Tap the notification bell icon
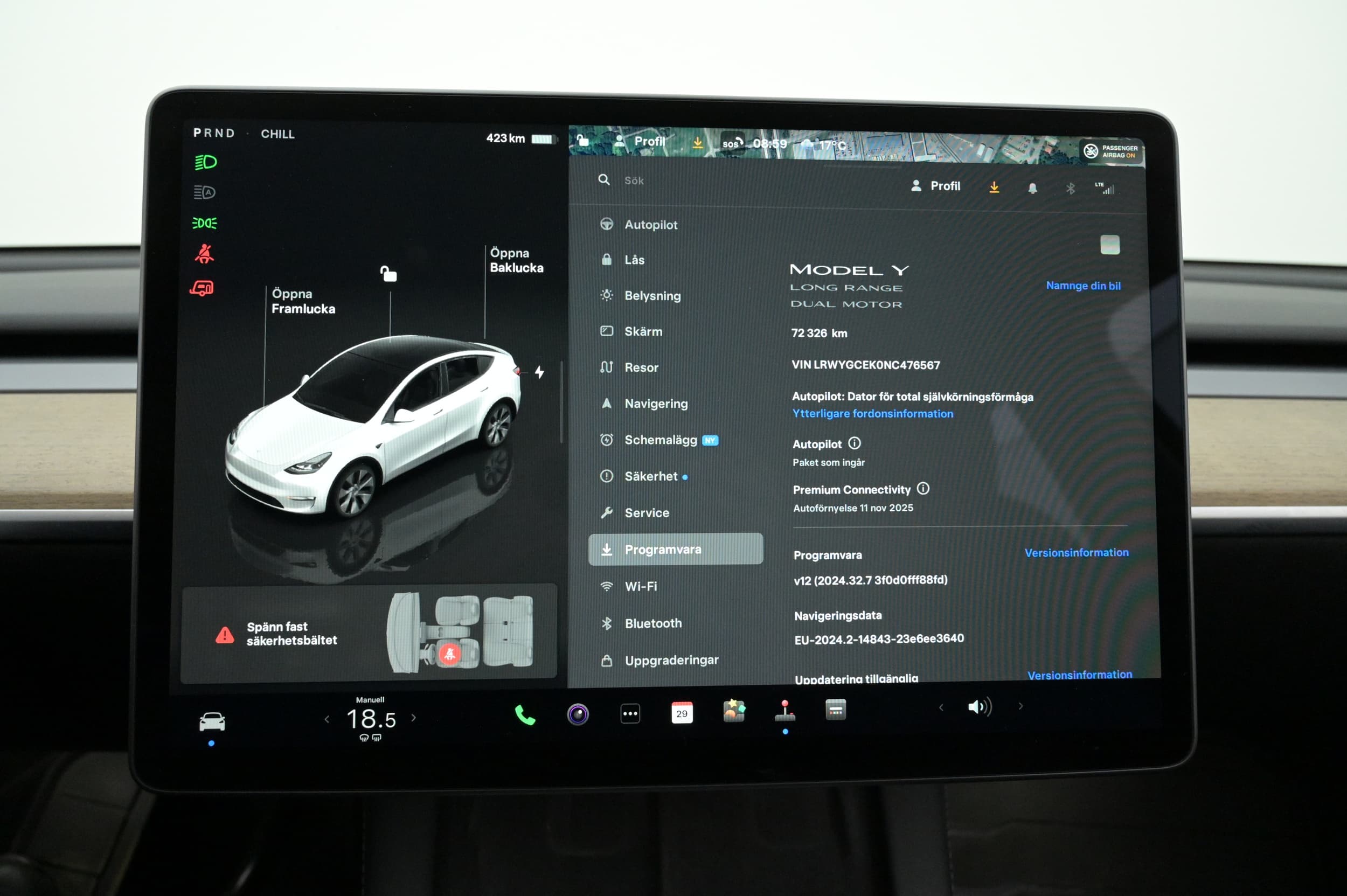Screen dimensions: 1347x896 tap(1032, 188)
